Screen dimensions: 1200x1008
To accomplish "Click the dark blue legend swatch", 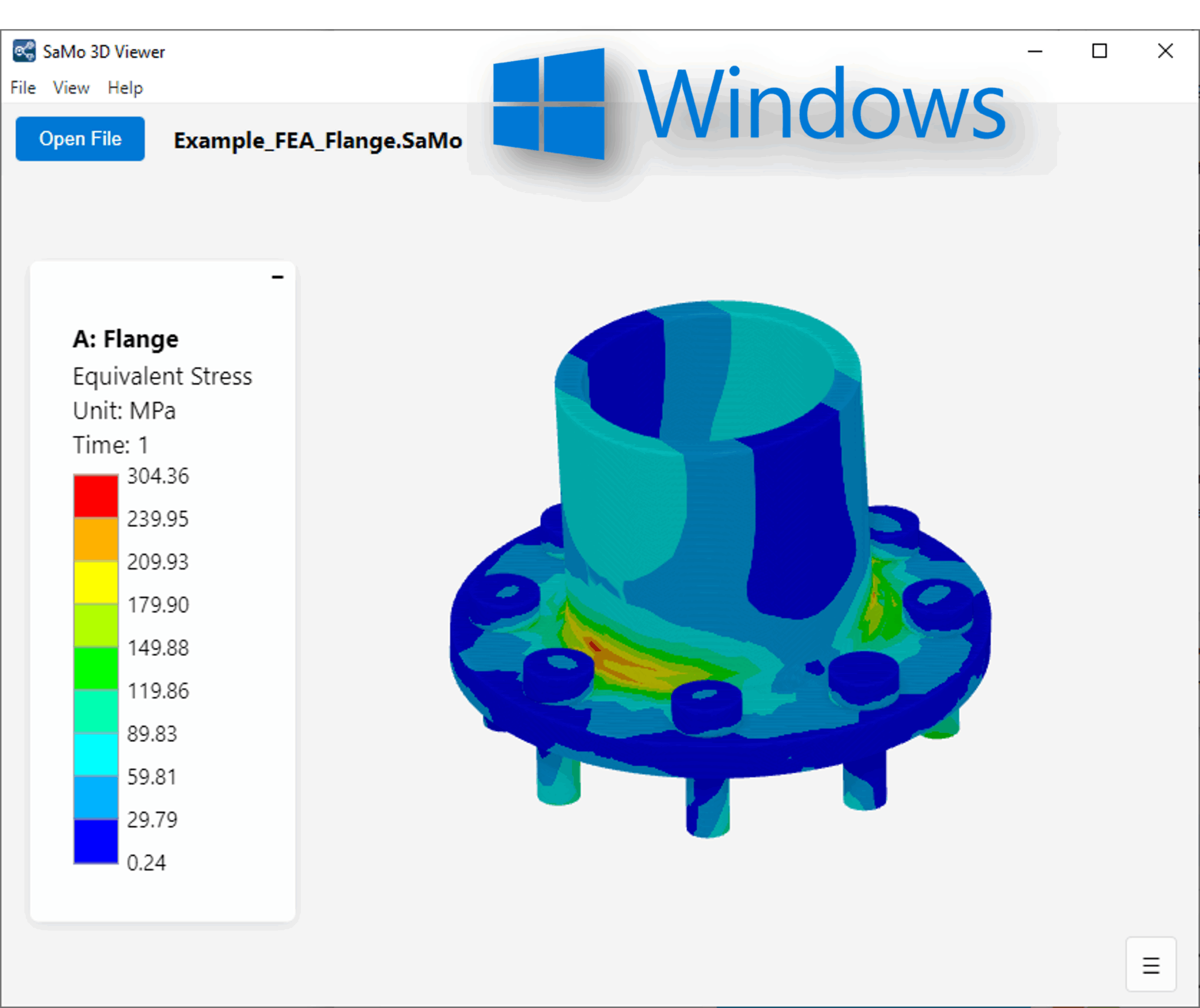I will coord(96,841).
